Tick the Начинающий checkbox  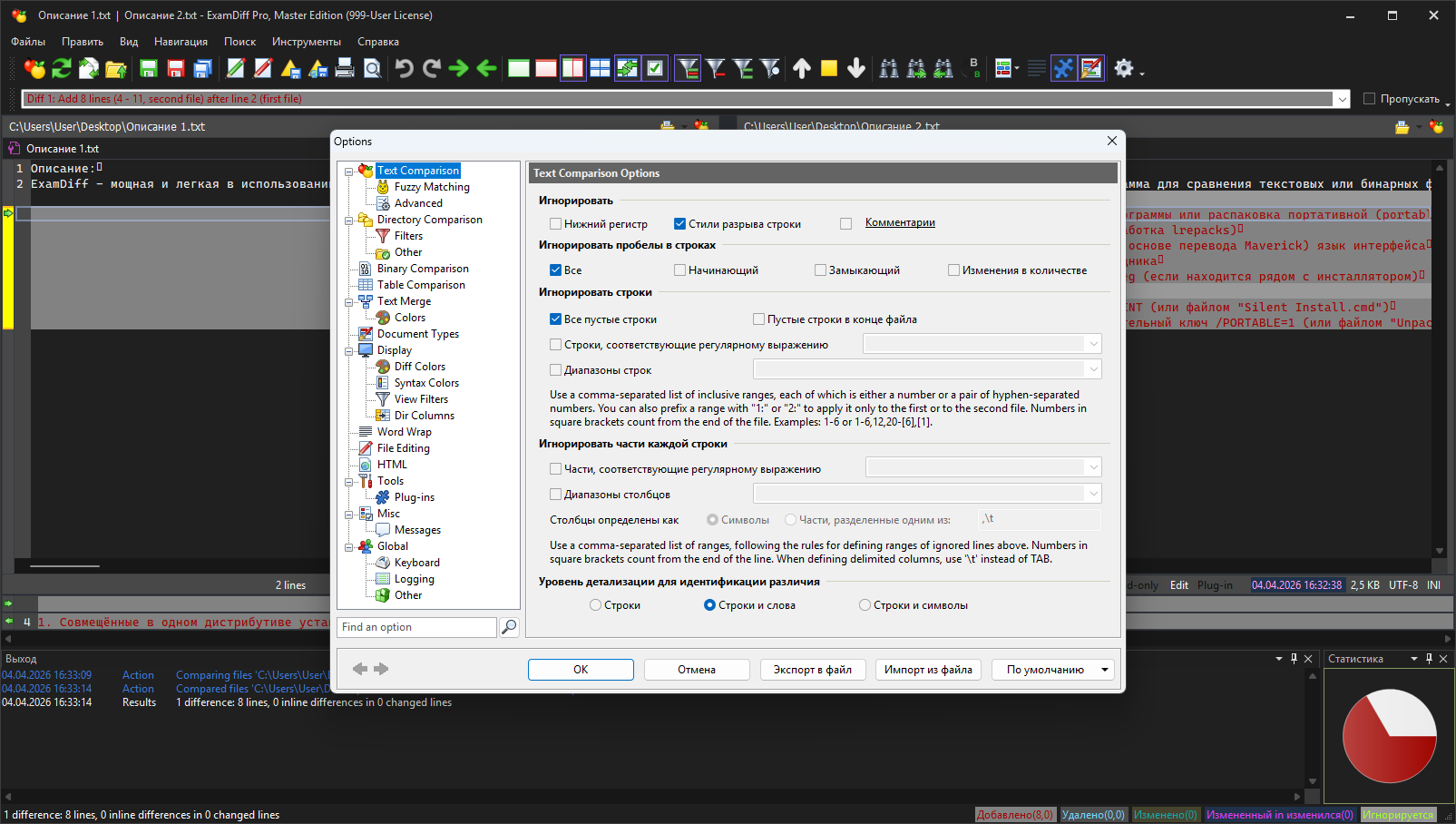(x=679, y=270)
